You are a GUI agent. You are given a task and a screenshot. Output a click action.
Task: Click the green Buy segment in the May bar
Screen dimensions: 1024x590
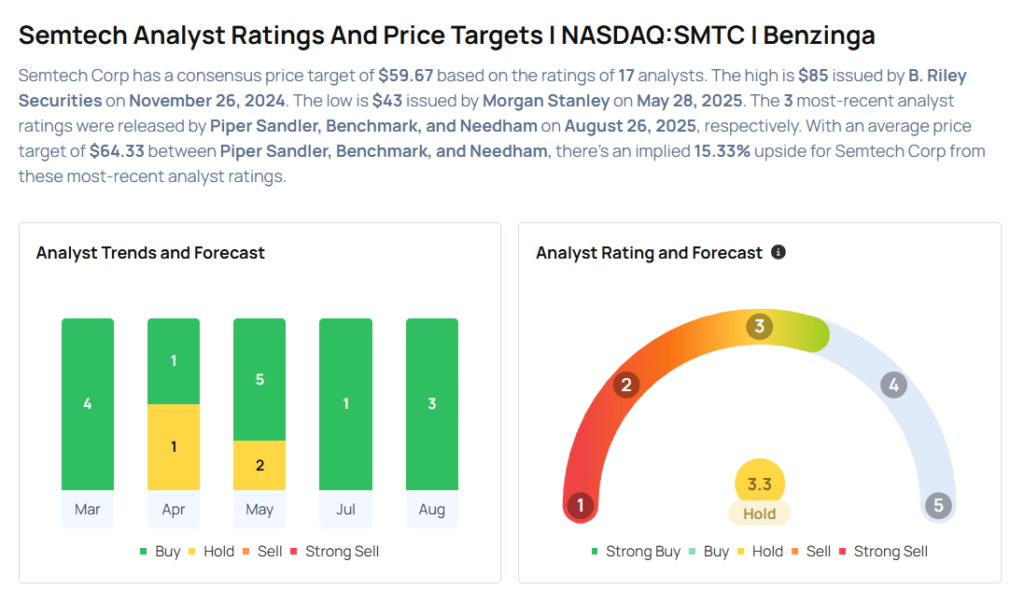point(259,380)
